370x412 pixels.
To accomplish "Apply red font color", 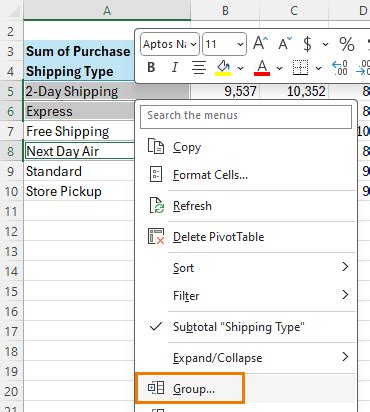I will 262,68.
